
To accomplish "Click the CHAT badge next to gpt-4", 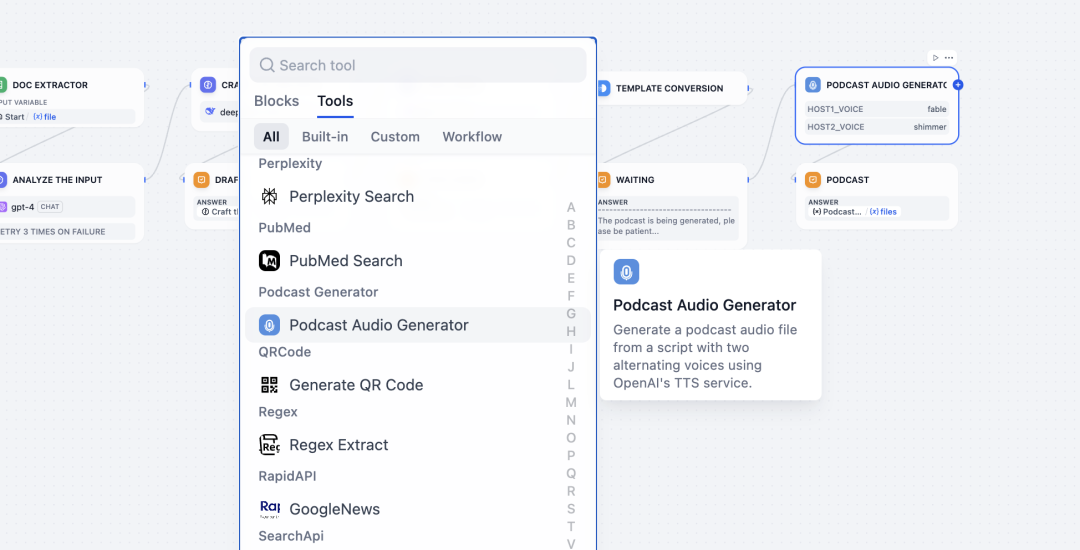I will (x=50, y=207).
